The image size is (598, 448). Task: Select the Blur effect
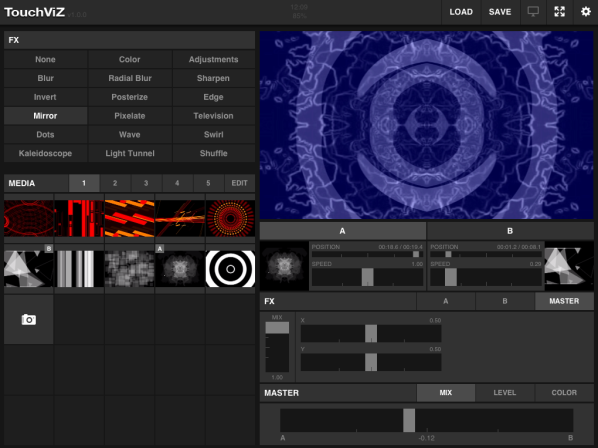coord(45,78)
